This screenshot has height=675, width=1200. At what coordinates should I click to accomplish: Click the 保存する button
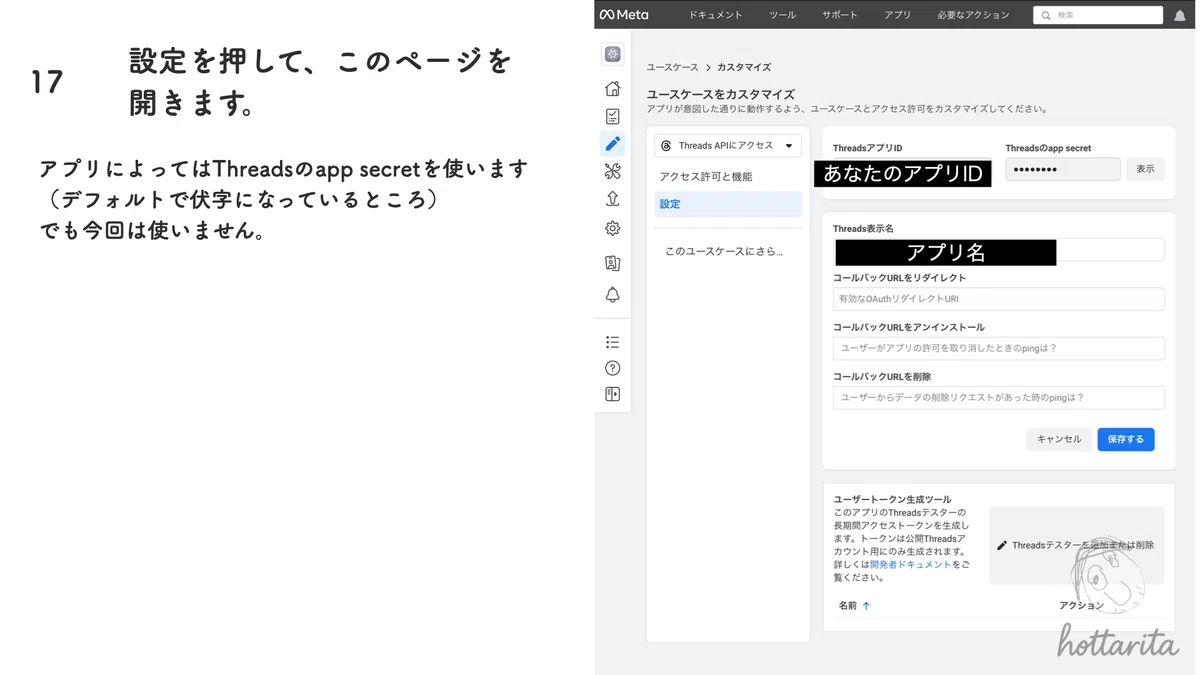click(x=1126, y=439)
